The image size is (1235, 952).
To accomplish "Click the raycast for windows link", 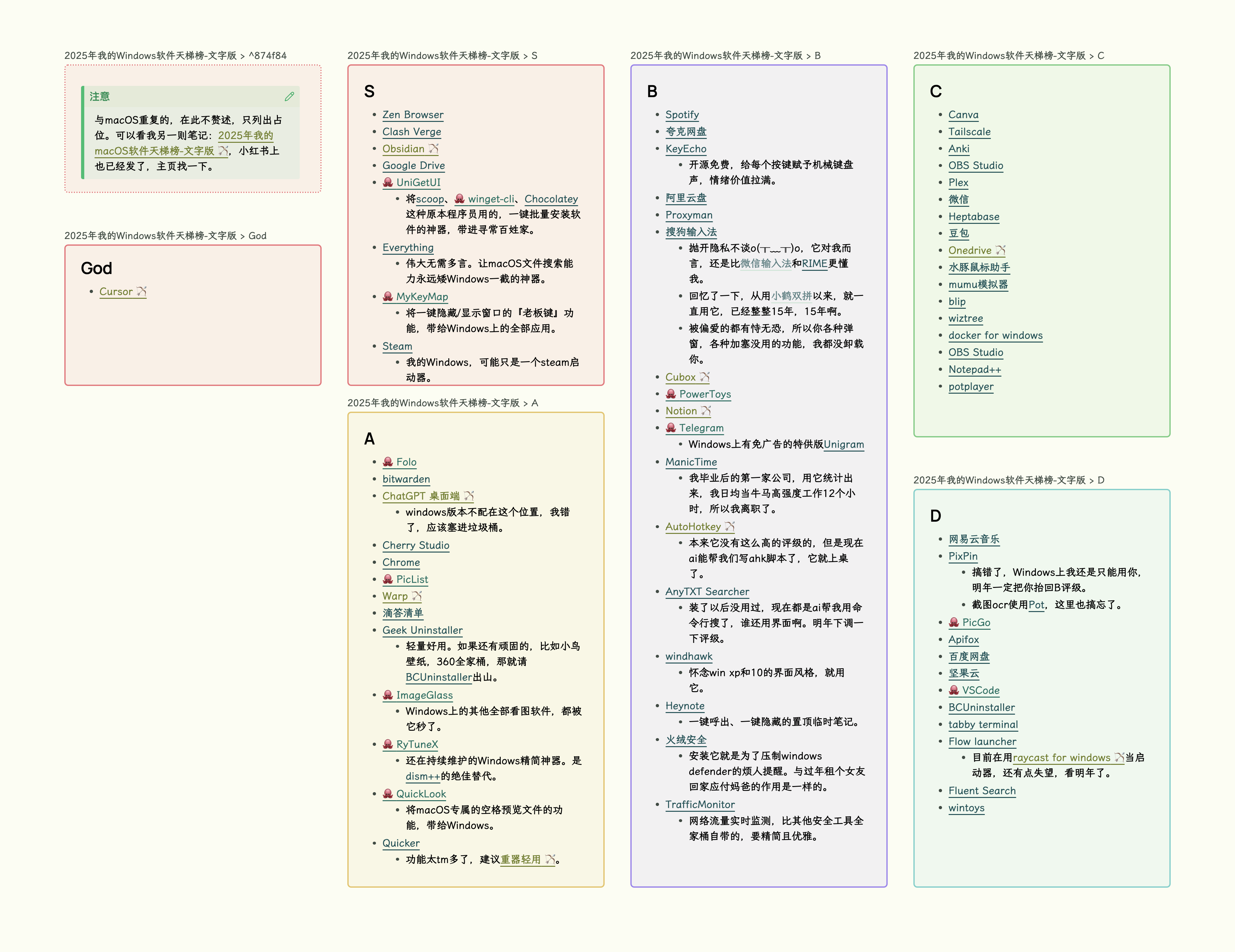I will 1061,757.
